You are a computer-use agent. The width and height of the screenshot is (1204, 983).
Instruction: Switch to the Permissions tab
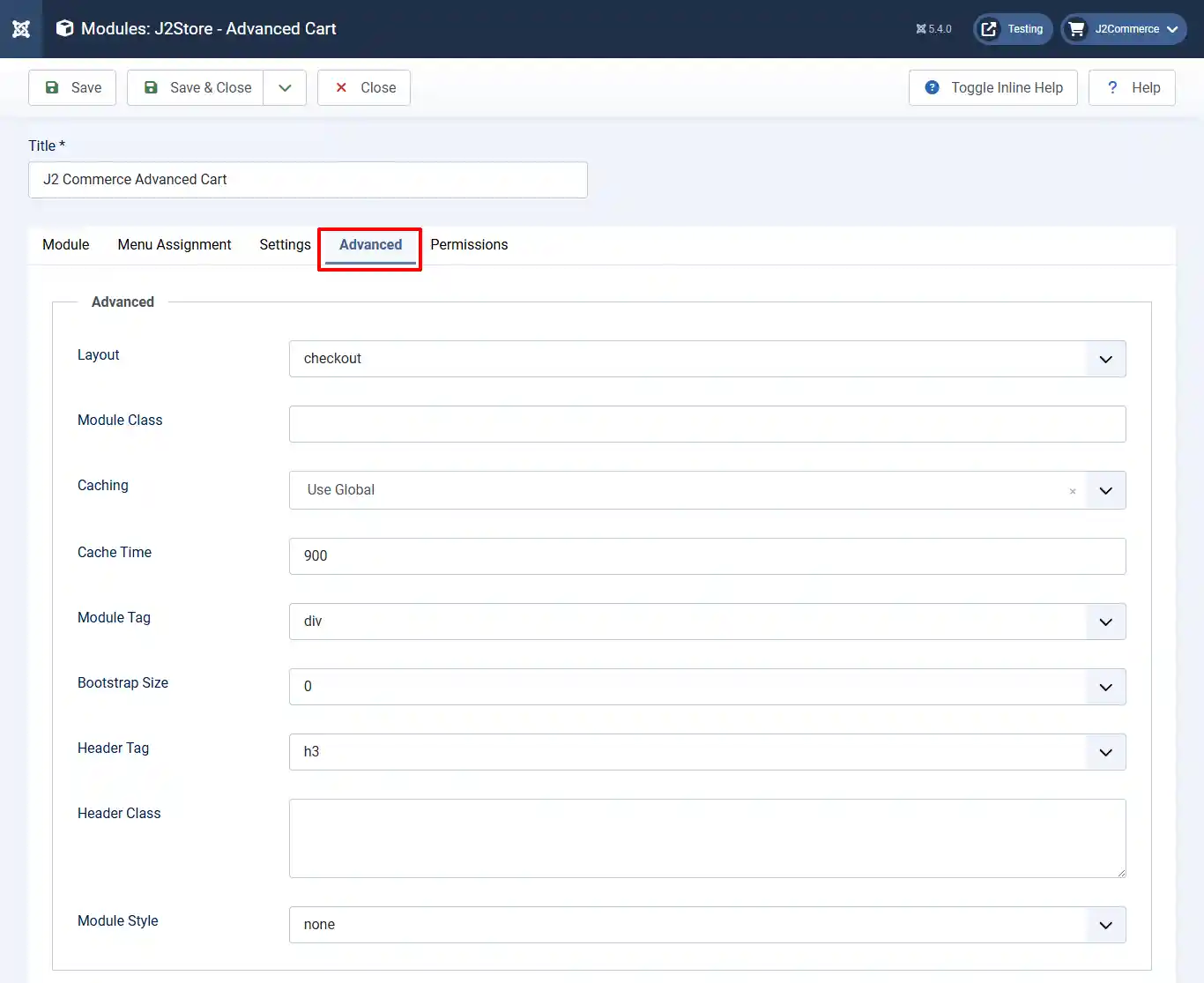(469, 245)
